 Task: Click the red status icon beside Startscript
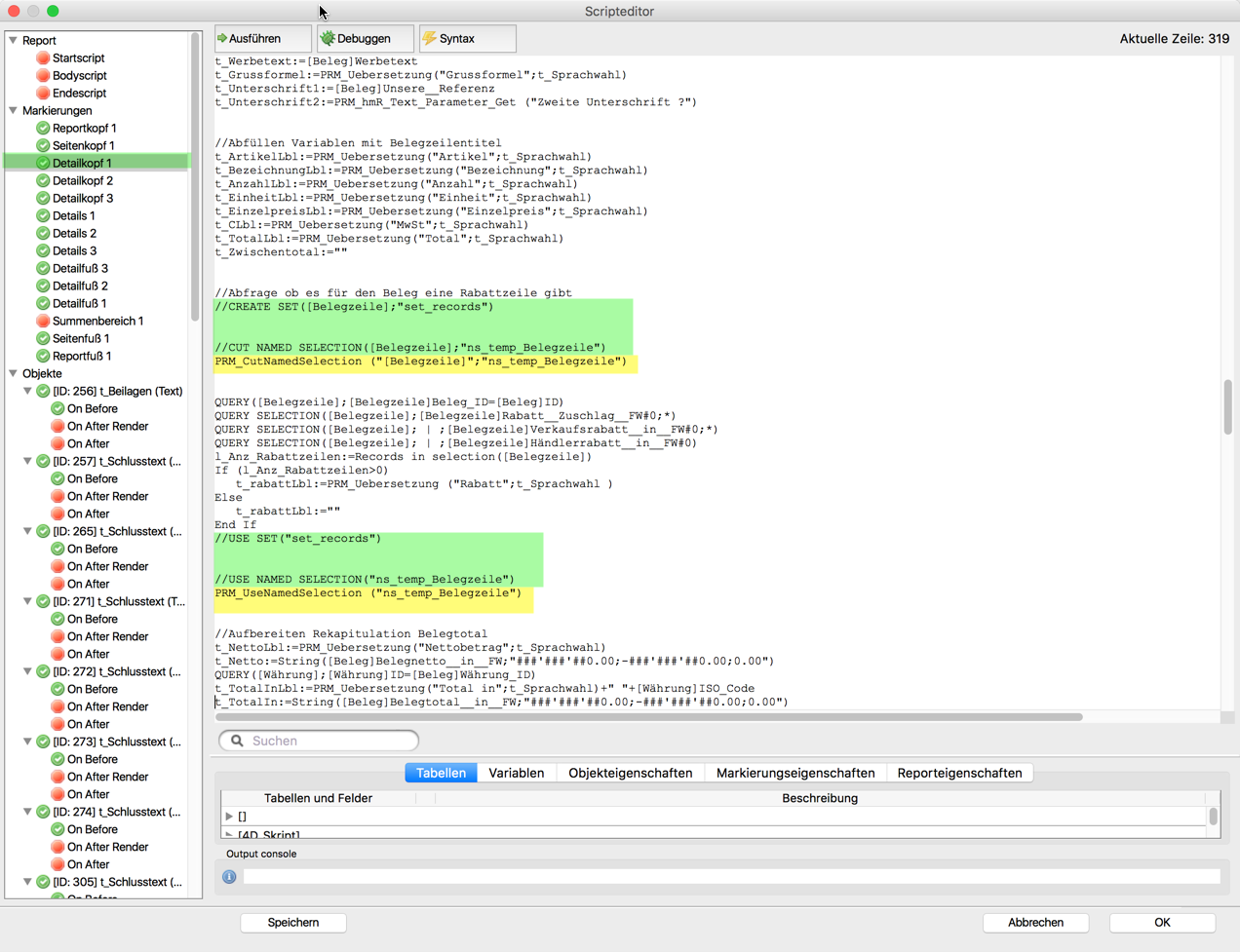43,58
